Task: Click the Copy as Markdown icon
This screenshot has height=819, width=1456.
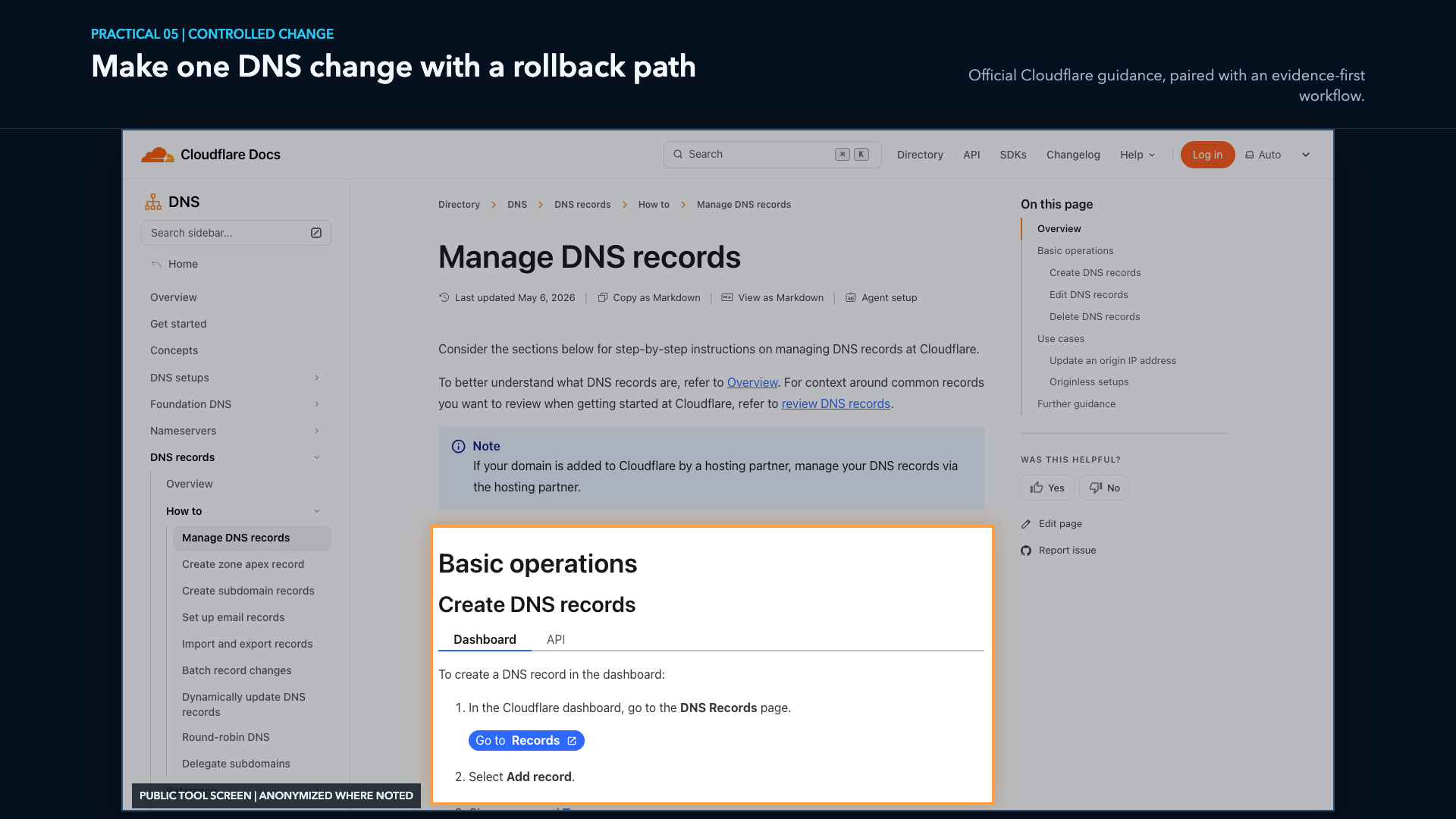Action: 603,297
